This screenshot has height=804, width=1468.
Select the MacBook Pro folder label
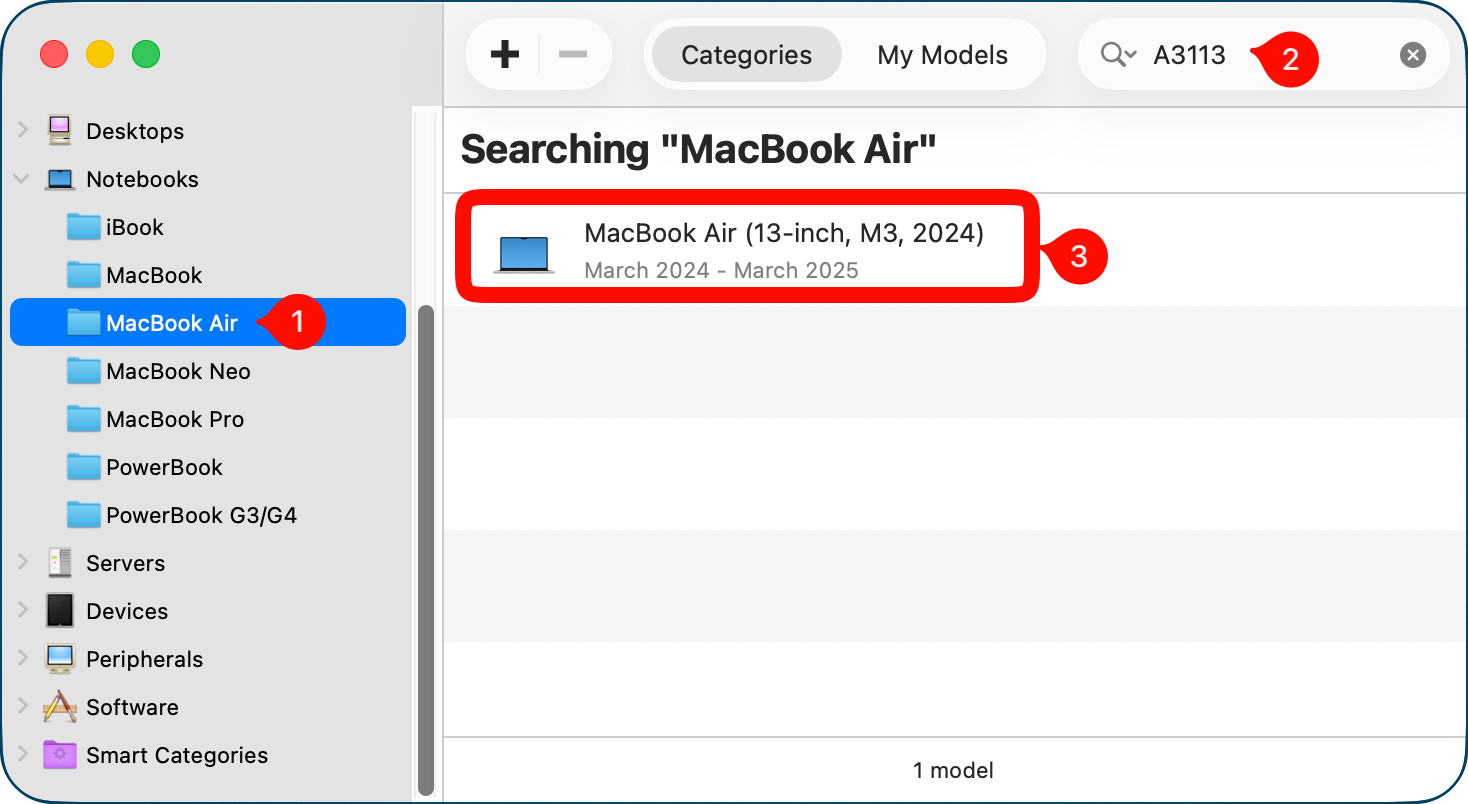[175, 419]
